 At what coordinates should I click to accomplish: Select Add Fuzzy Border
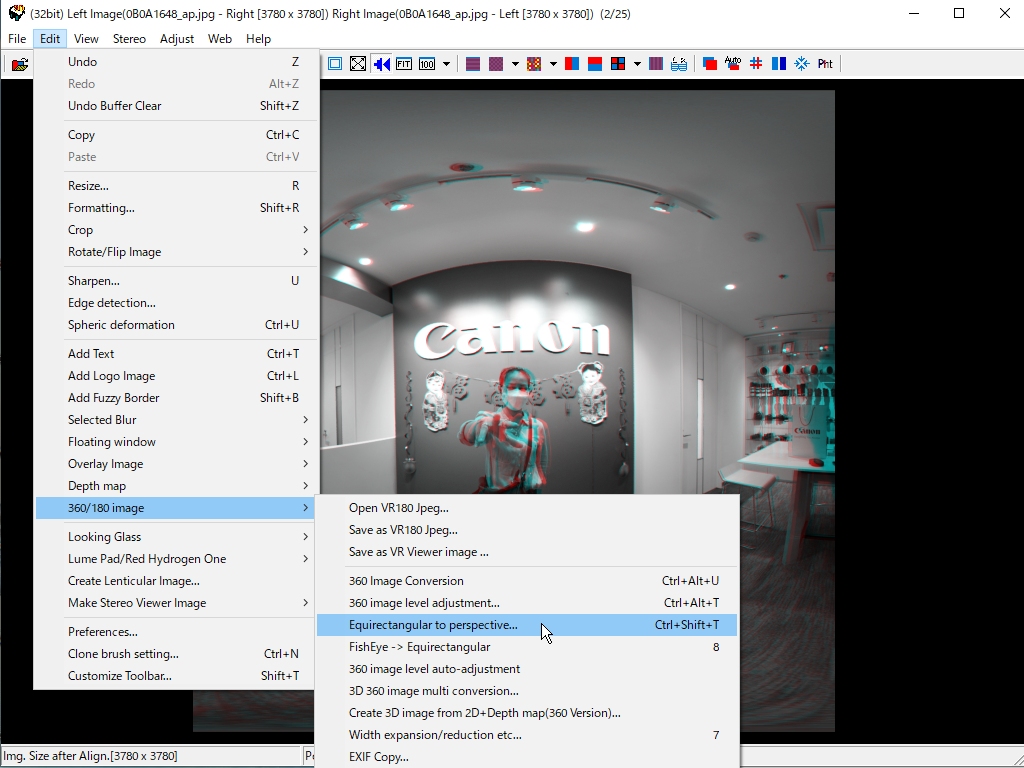176,398
